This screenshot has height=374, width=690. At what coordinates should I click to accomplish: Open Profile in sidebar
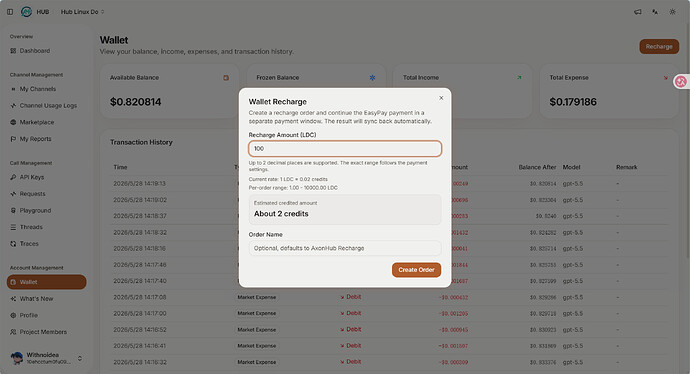(x=47, y=315)
